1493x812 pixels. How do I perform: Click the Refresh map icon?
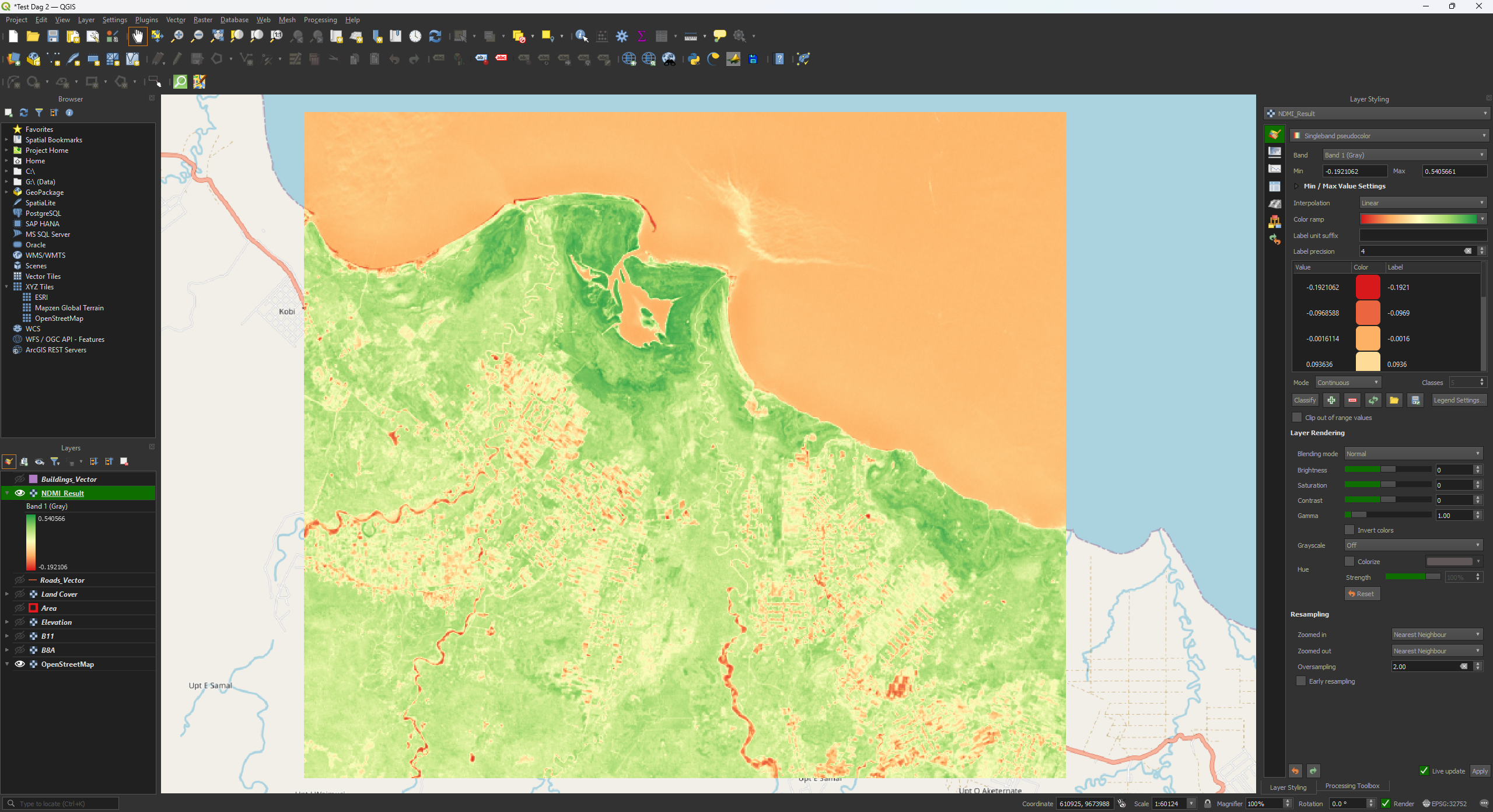tap(435, 36)
